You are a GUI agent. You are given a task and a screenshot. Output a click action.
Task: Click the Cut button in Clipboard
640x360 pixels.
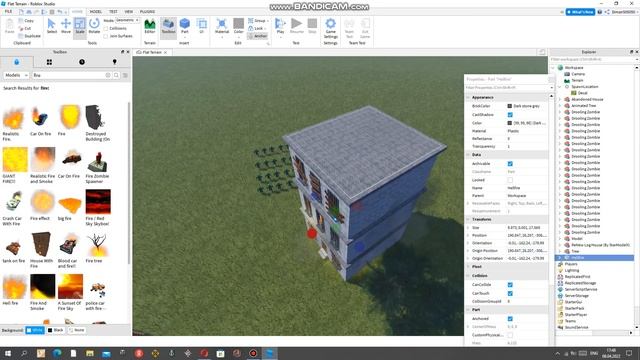[25, 28]
